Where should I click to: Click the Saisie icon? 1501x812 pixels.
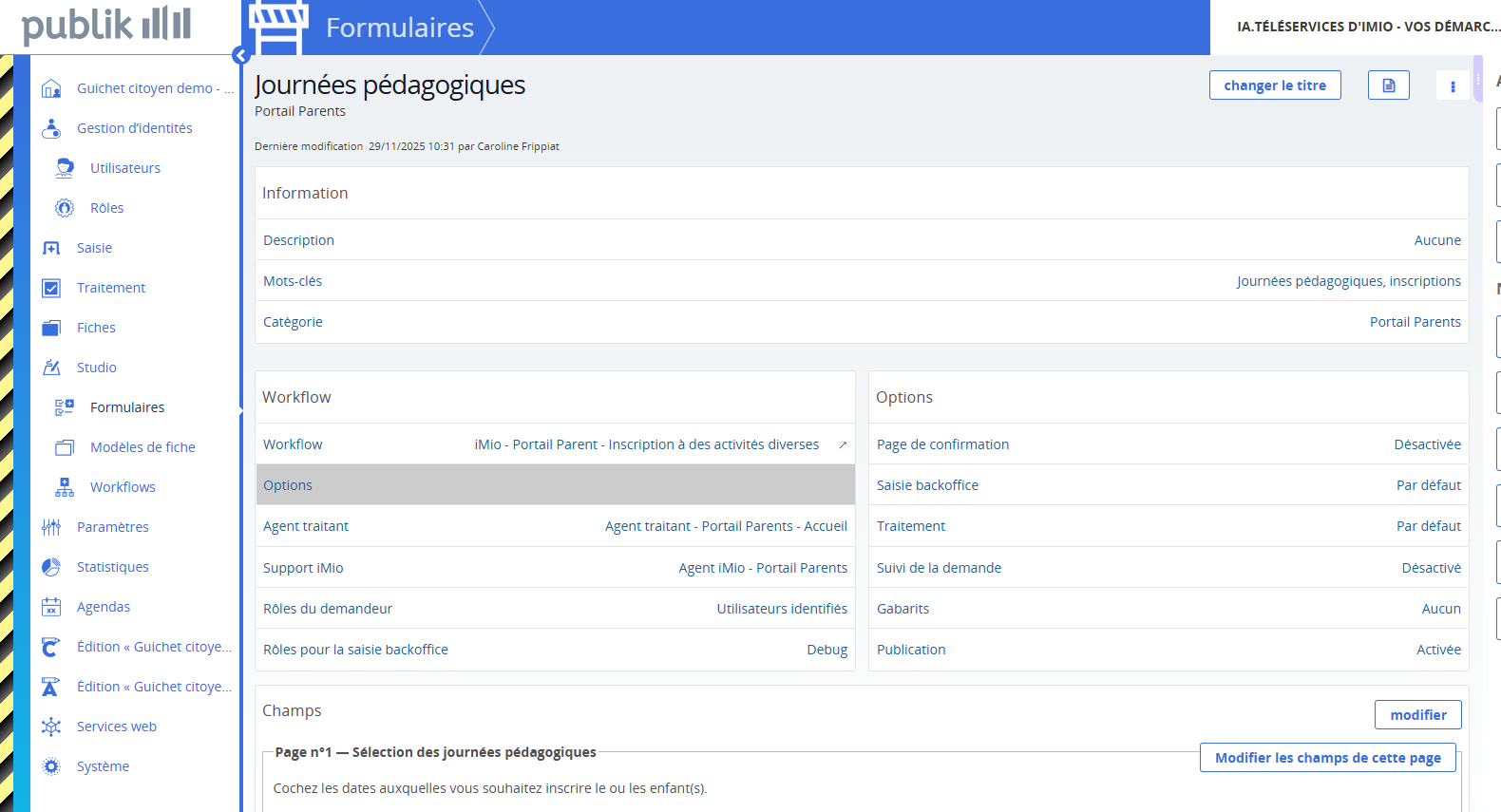51,248
